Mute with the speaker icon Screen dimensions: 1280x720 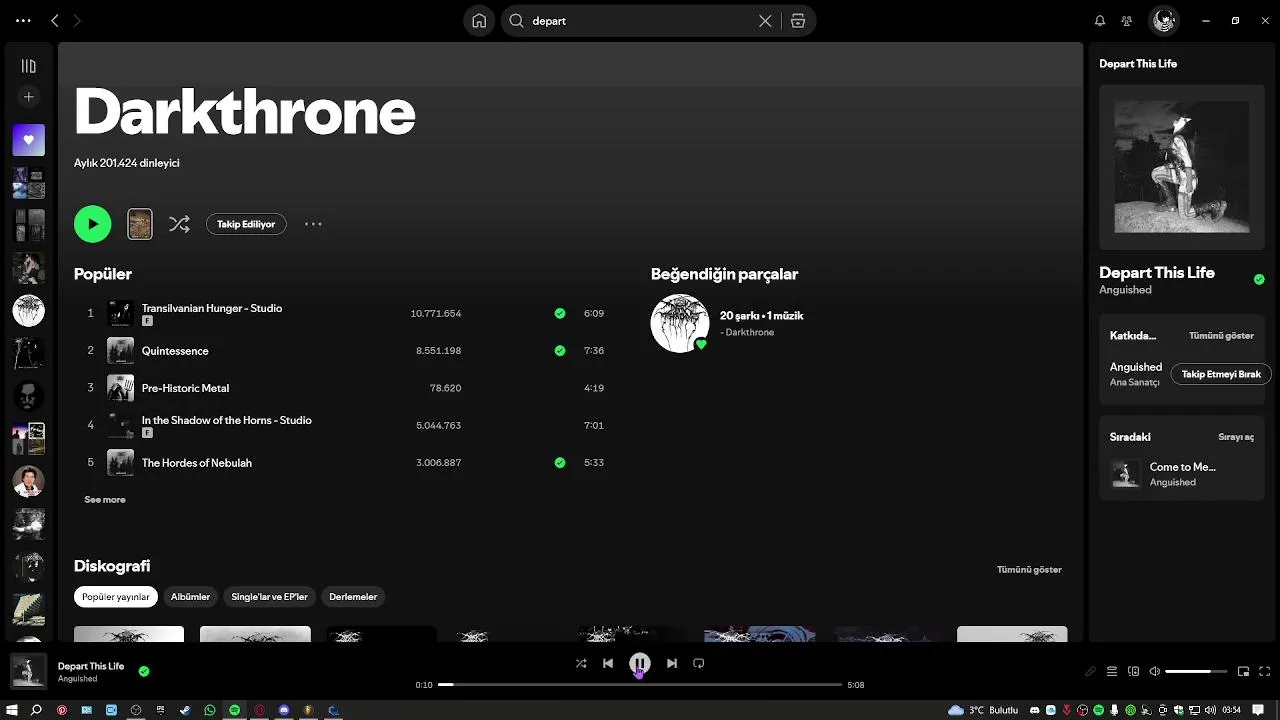[x=1155, y=672]
